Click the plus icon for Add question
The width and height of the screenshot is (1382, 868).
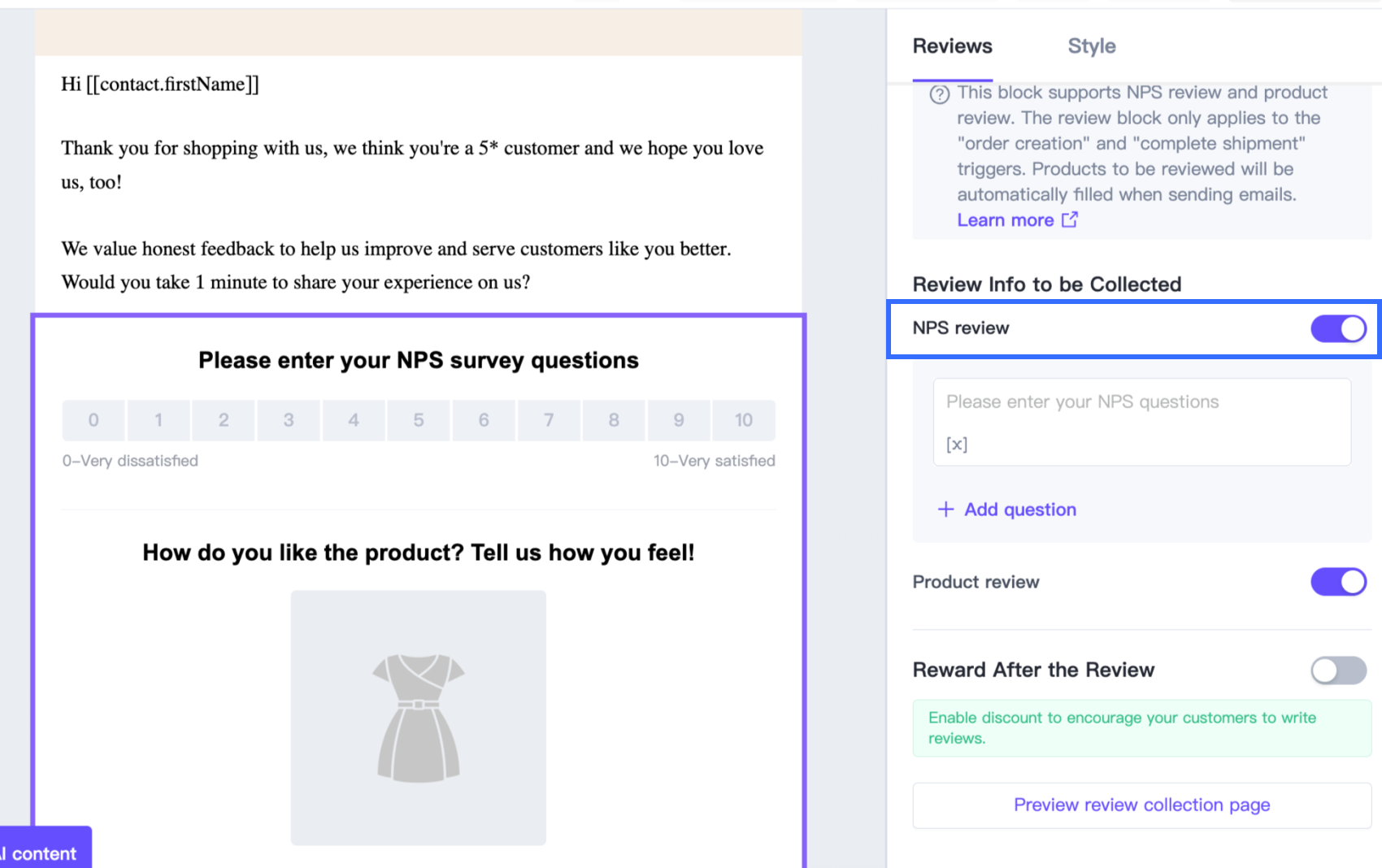click(x=945, y=510)
